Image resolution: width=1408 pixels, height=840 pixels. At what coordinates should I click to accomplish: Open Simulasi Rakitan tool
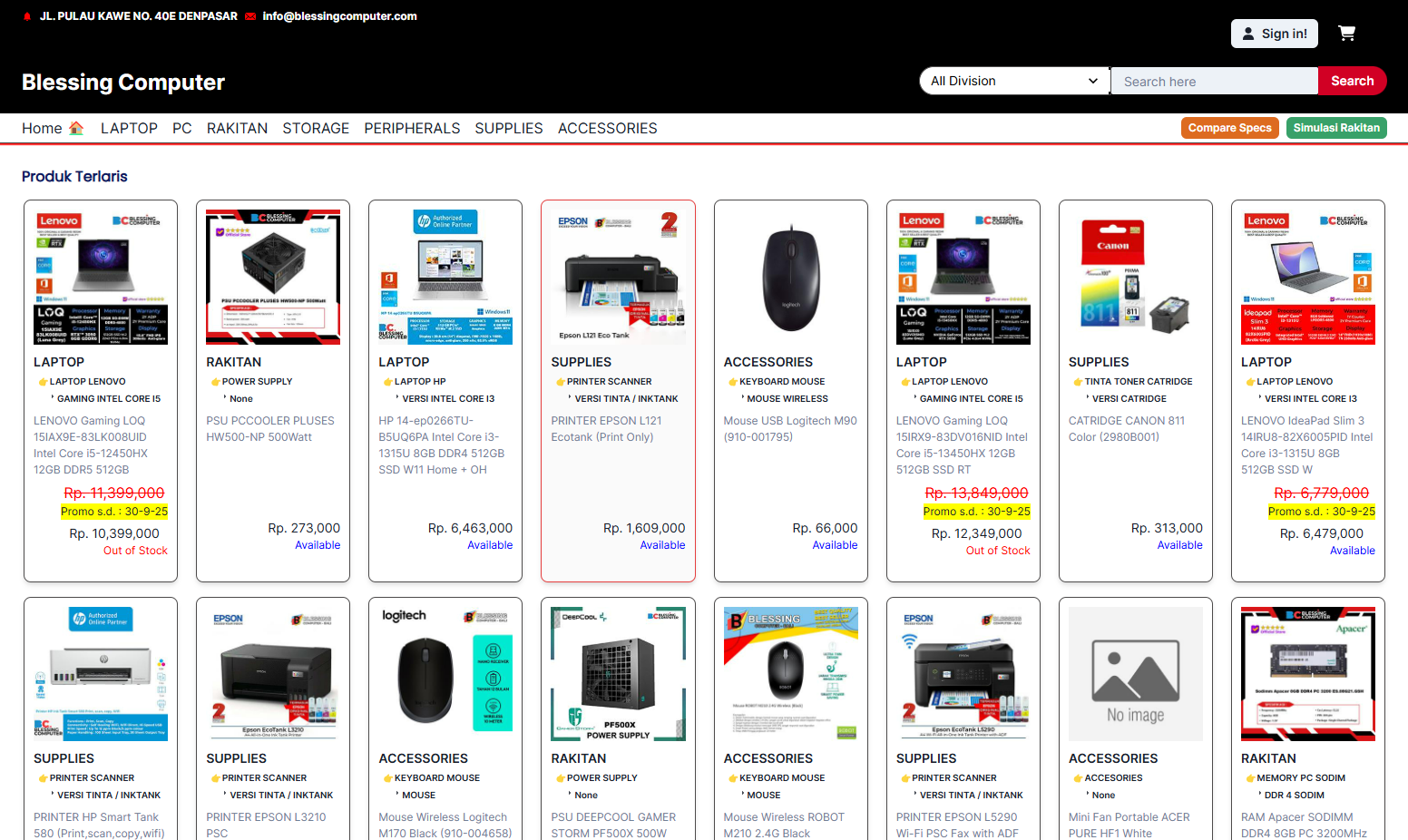tap(1335, 128)
